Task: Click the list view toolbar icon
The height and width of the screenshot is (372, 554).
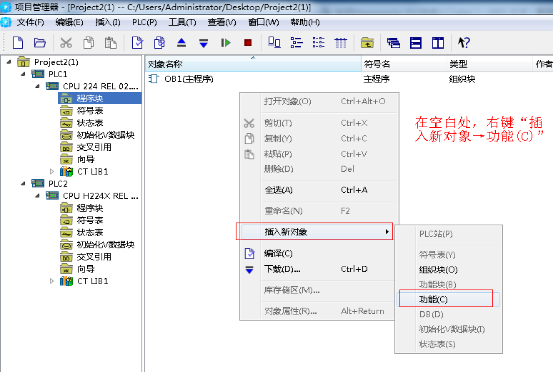Action: 319,43
